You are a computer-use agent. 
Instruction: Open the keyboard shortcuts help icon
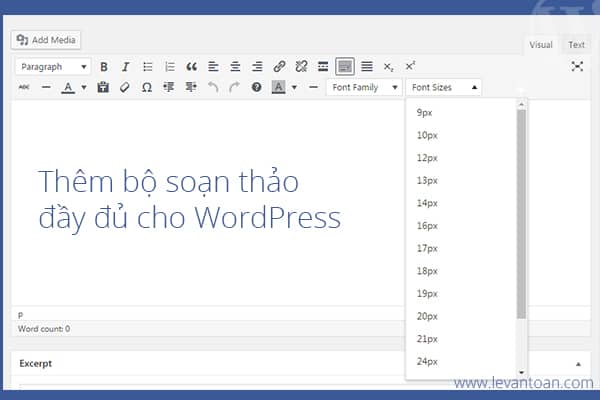(x=256, y=87)
